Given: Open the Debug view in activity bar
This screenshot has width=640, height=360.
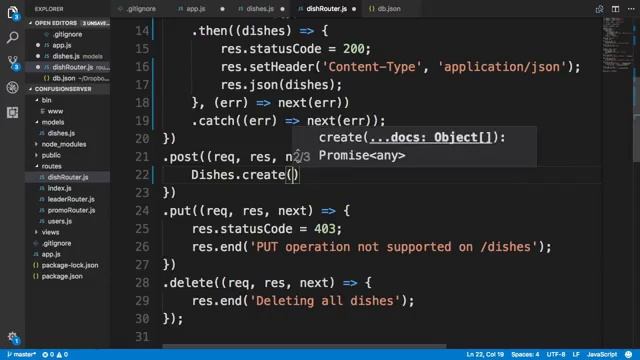Looking at the screenshot, I should [12, 87].
